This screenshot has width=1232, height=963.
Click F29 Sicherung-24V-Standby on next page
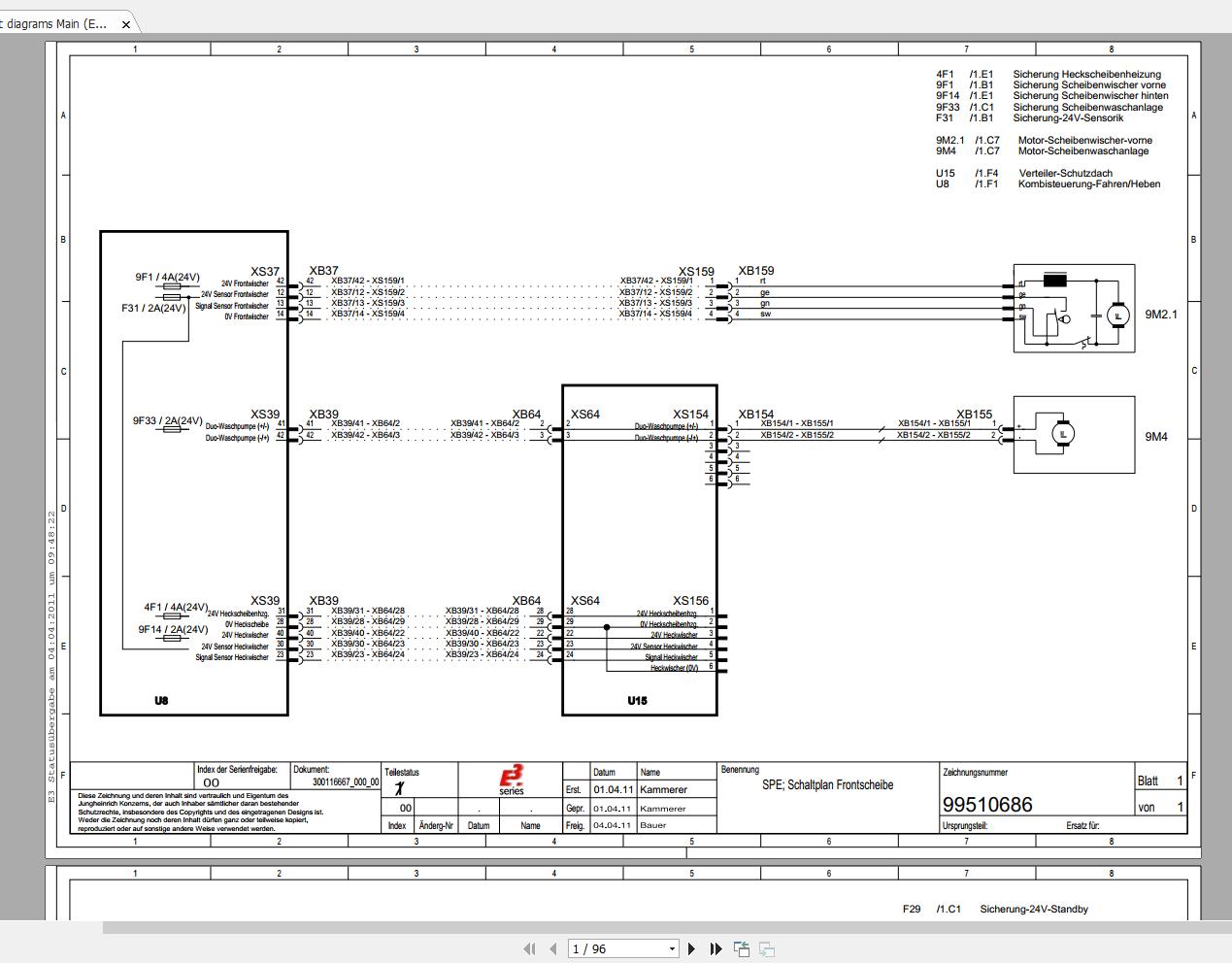click(995, 910)
